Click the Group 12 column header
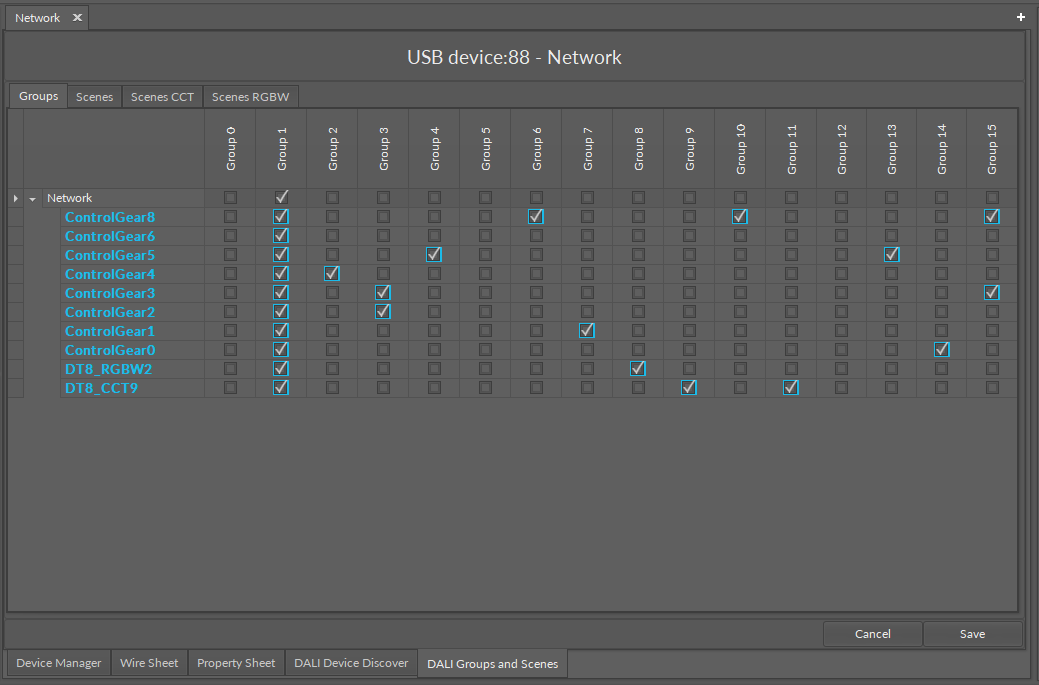The image size is (1039, 685). pyautogui.click(x=842, y=149)
